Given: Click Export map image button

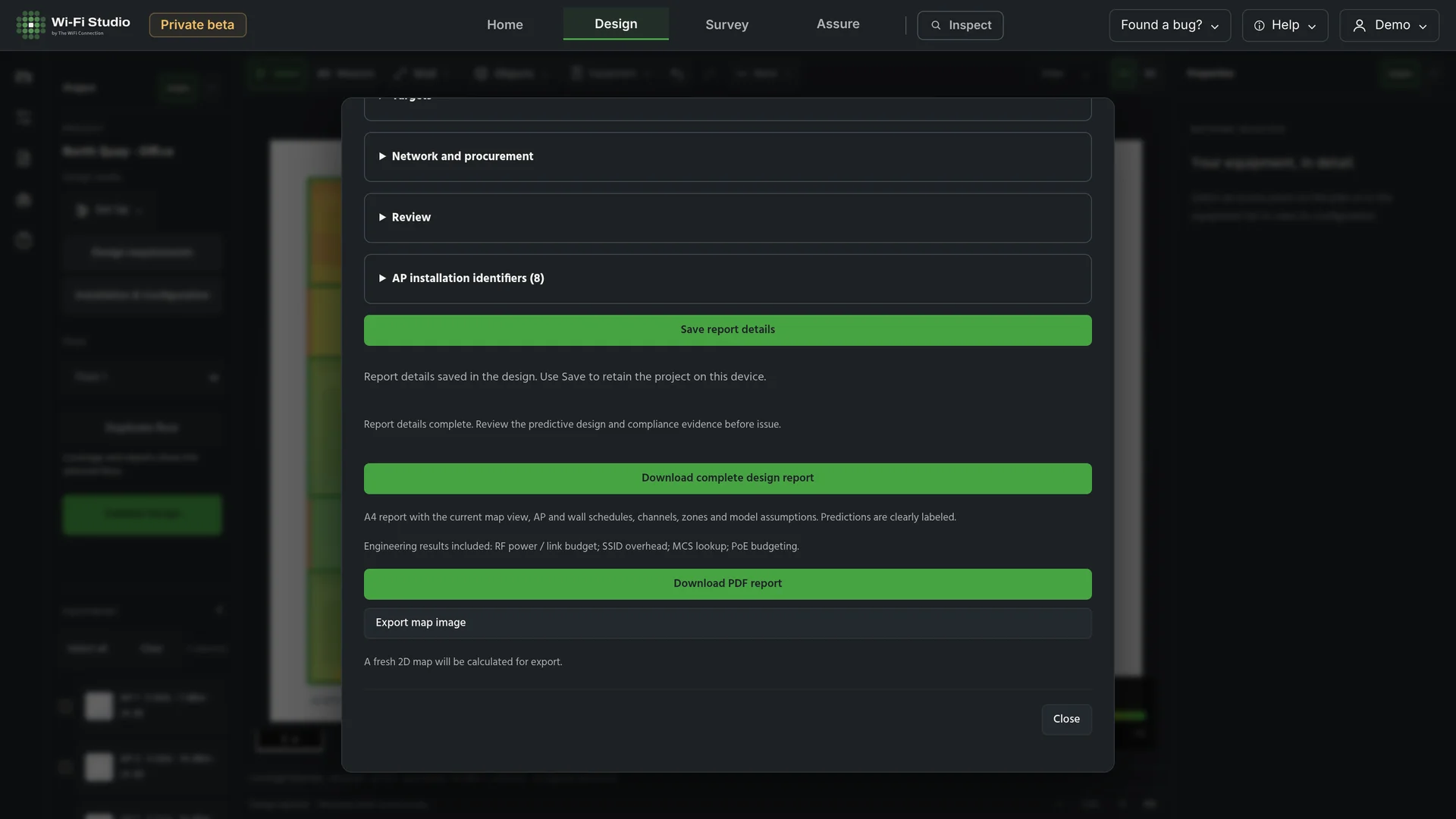Looking at the screenshot, I should [x=727, y=623].
